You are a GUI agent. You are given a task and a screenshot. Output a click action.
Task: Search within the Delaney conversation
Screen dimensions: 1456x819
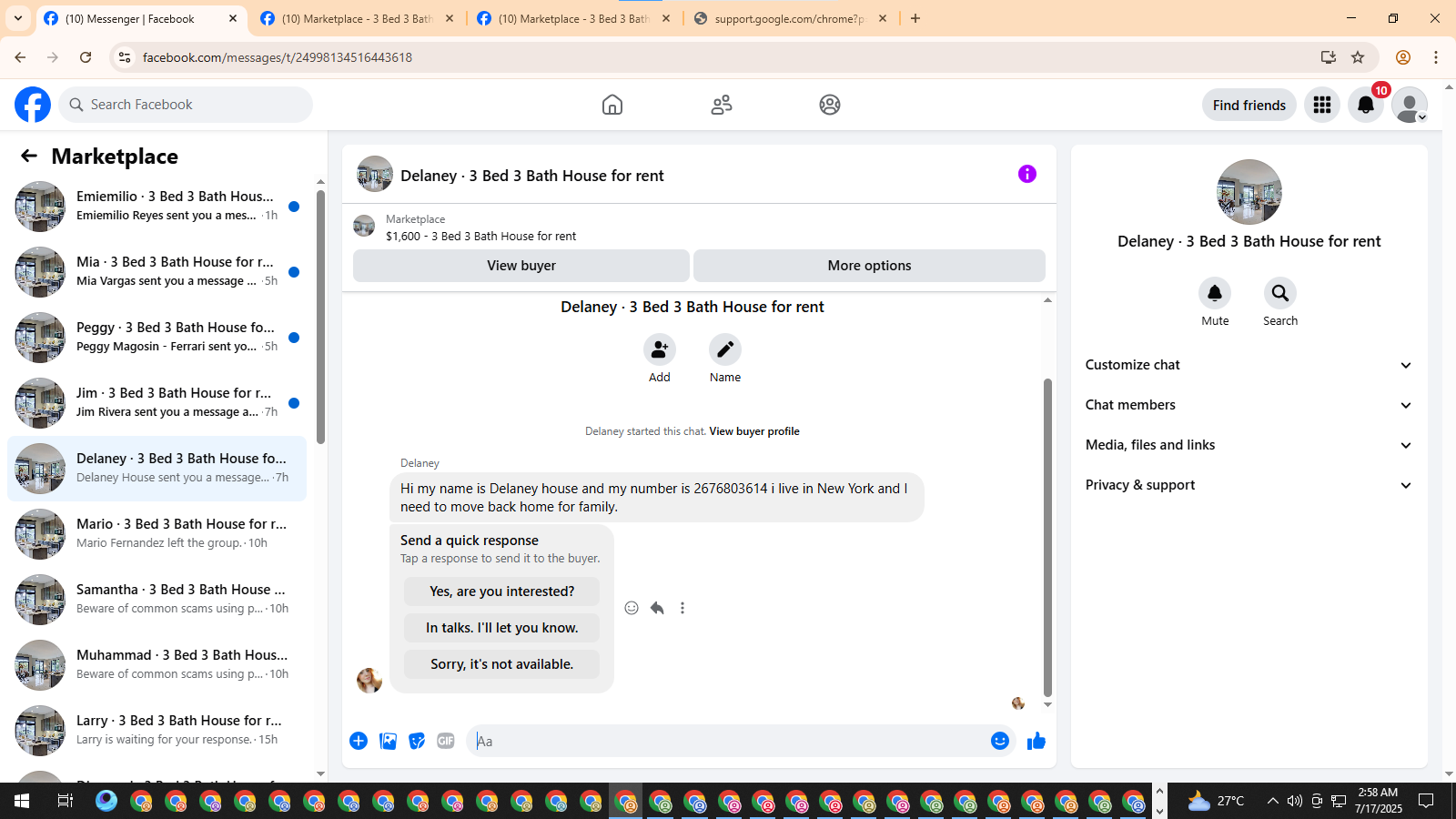point(1280,293)
